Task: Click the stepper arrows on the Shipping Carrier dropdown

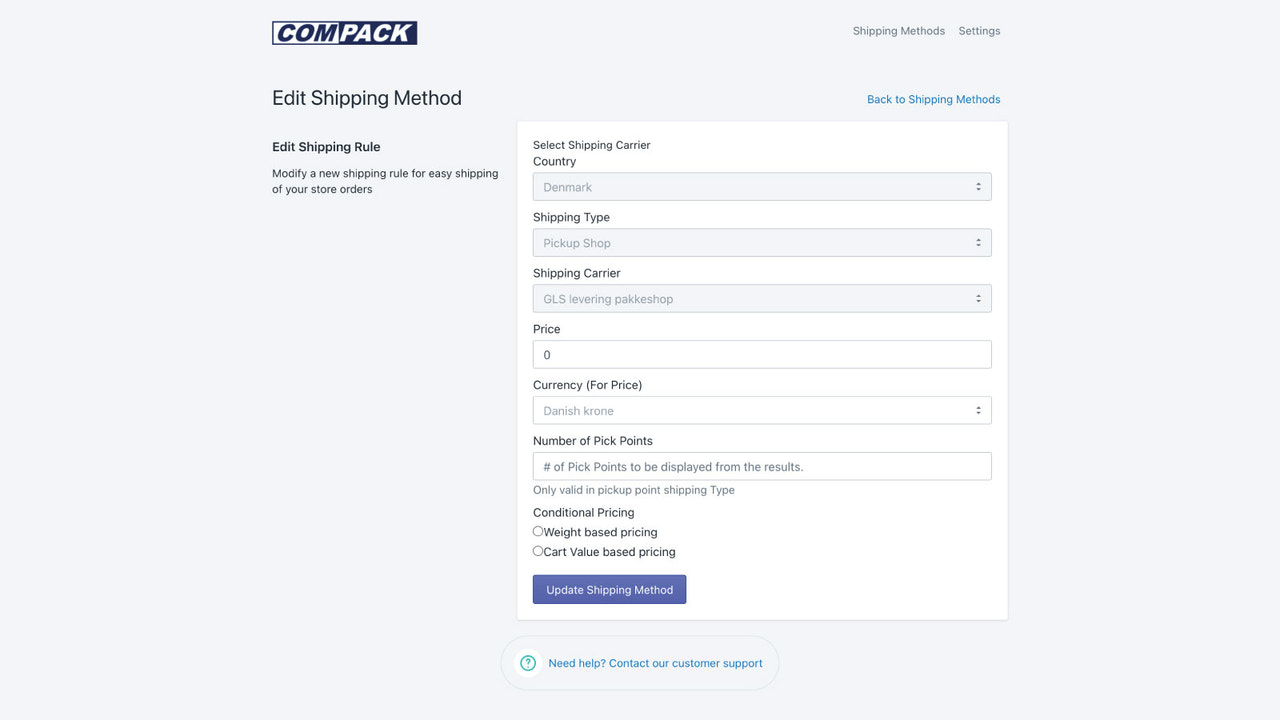Action: point(980,298)
